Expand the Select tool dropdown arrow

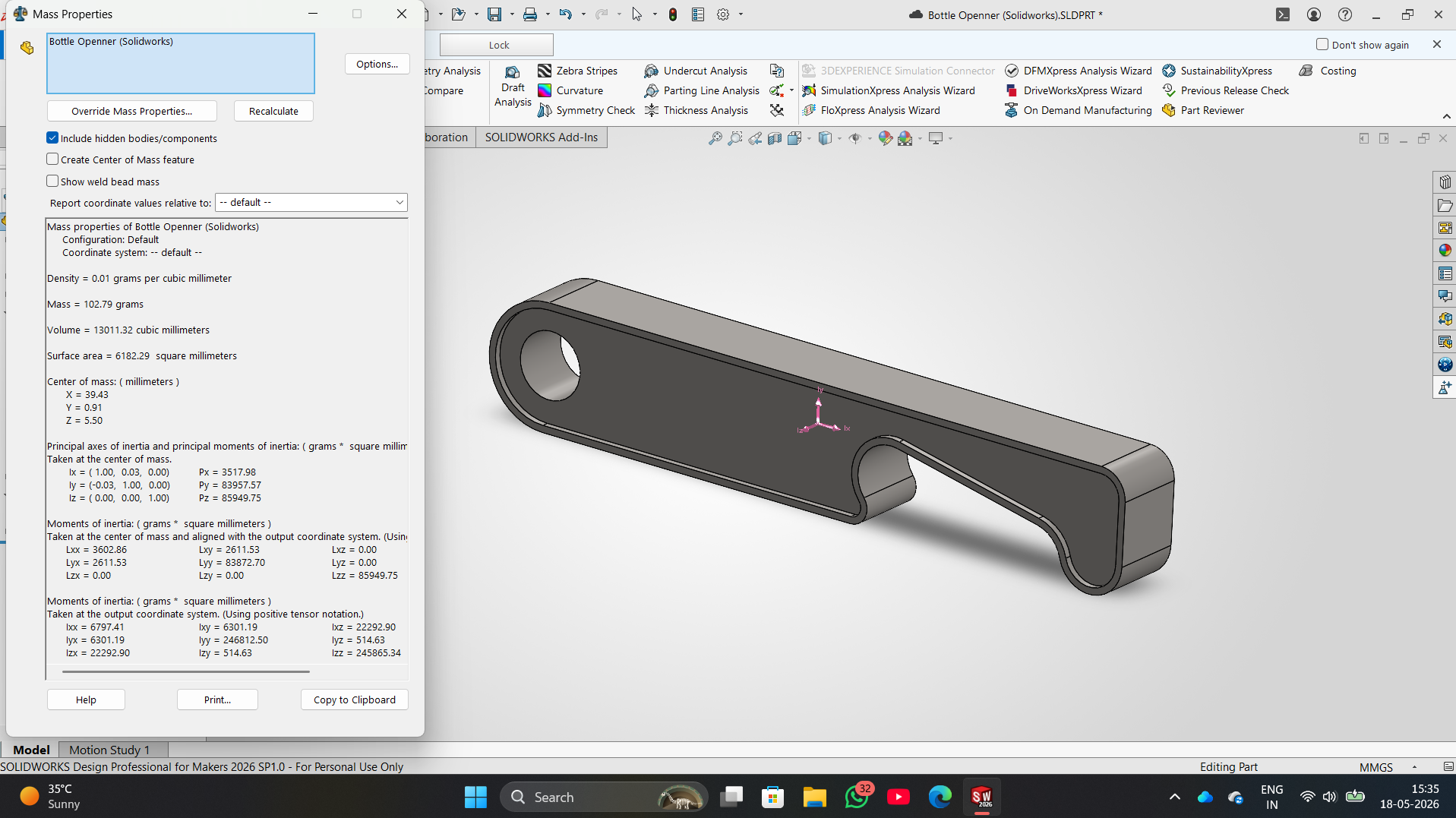pos(655,14)
